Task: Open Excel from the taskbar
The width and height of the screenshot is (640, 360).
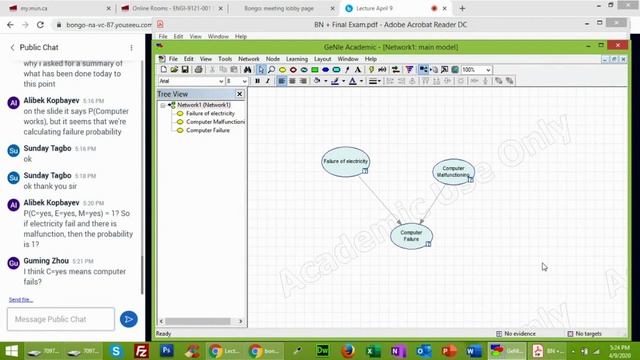Action: [x=373, y=351]
